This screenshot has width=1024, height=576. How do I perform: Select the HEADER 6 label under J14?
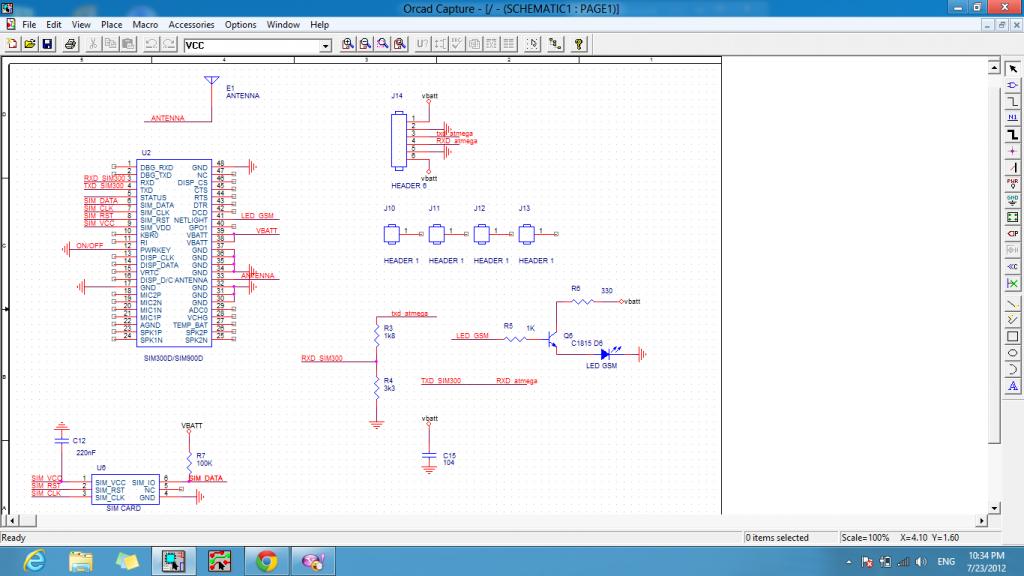(409, 186)
